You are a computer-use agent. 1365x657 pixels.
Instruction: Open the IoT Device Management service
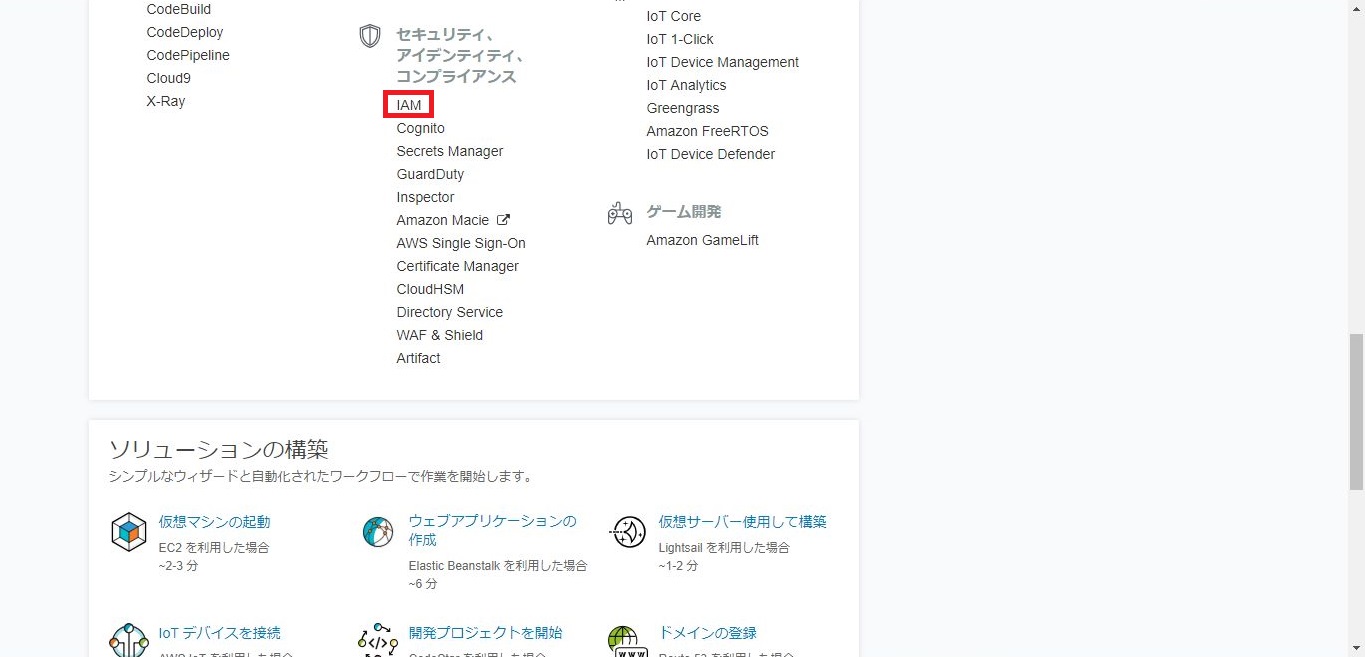coord(722,62)
